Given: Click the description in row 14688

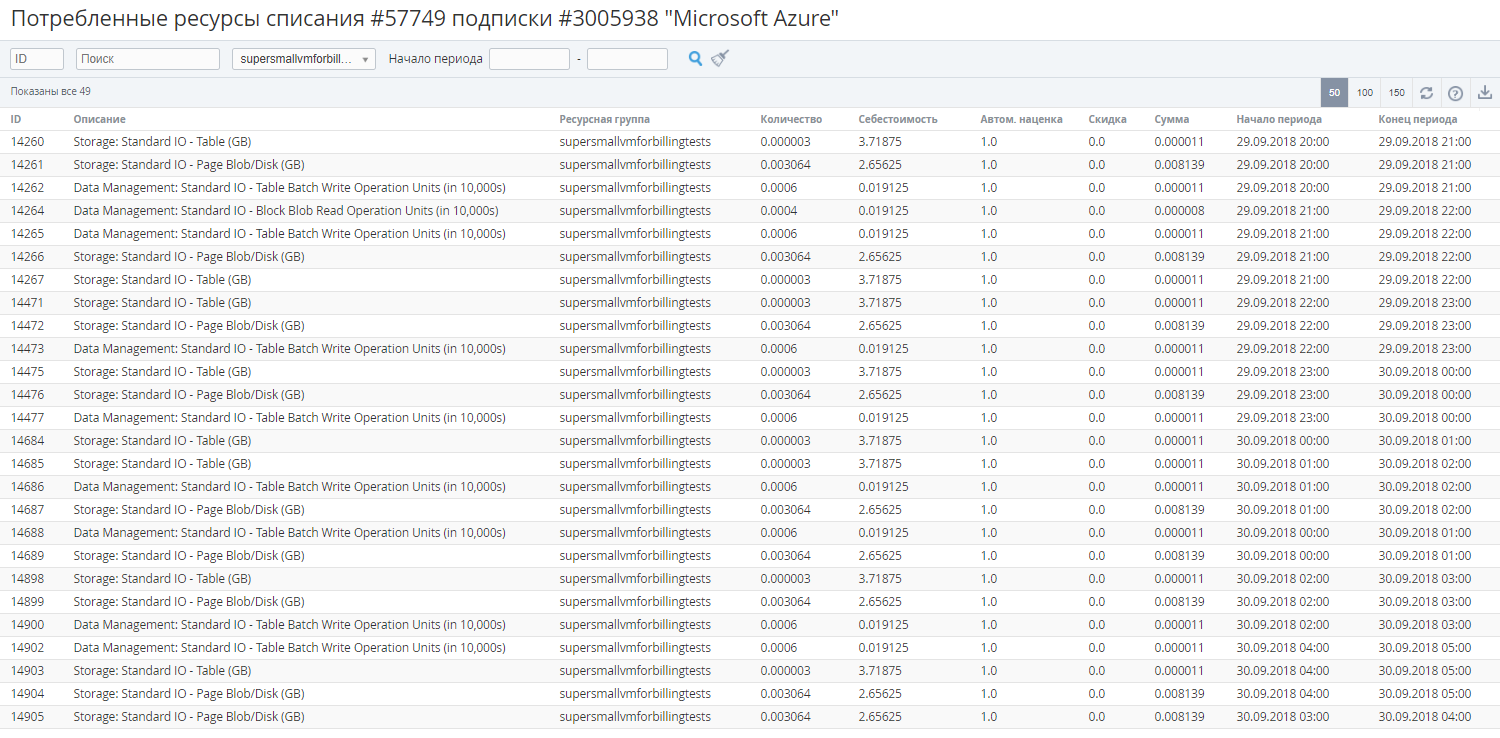Looking at the screenshot, I should tap(289, 533).
